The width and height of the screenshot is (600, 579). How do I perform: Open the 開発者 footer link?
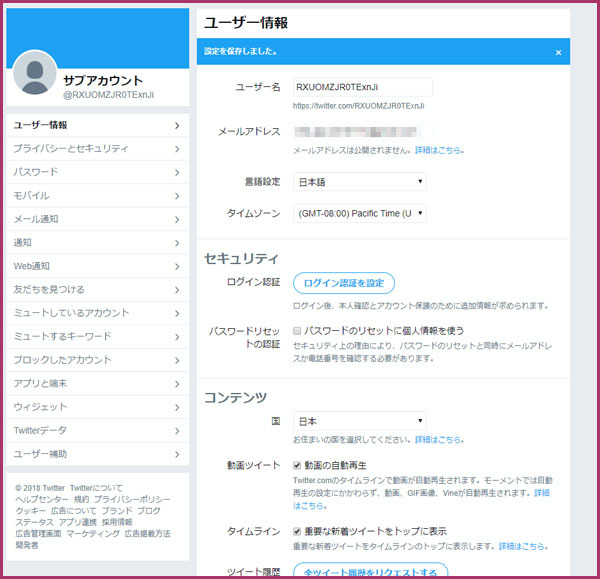(27, 545)
